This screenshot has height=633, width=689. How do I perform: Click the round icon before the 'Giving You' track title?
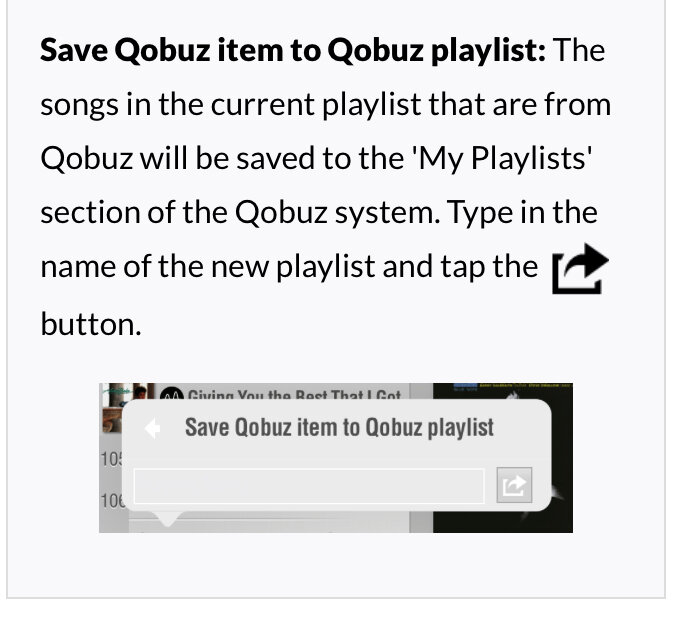(172, 394)
